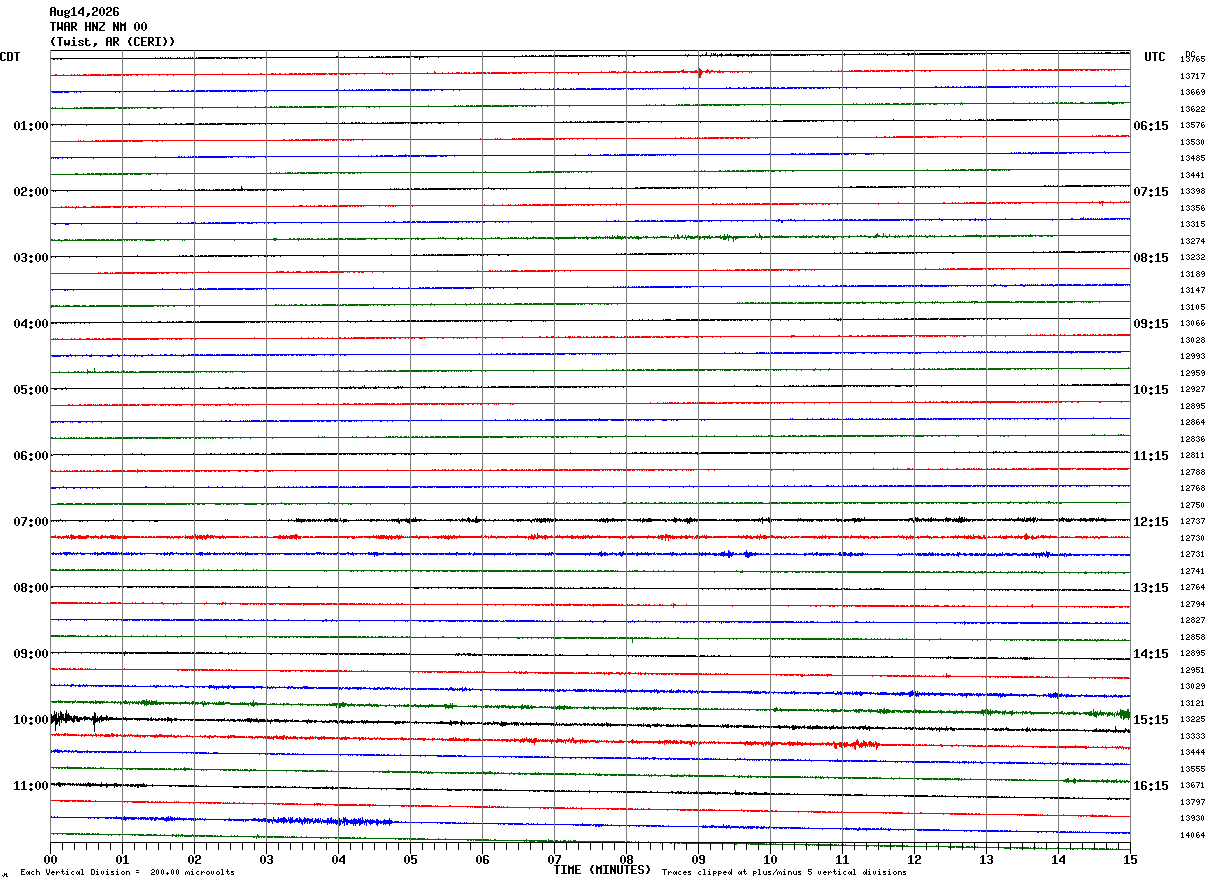Click the 13:15 UTC time label
This screenshot has height=886, width=1210.
1151,588
